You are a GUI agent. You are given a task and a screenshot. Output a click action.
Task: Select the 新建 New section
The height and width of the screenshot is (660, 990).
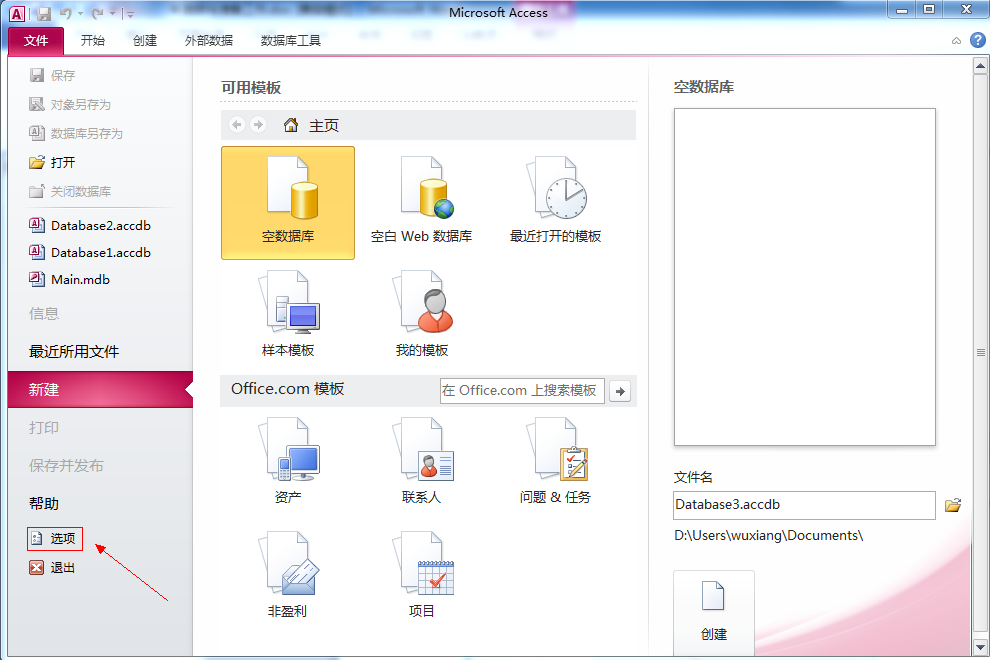coord(100,390)
